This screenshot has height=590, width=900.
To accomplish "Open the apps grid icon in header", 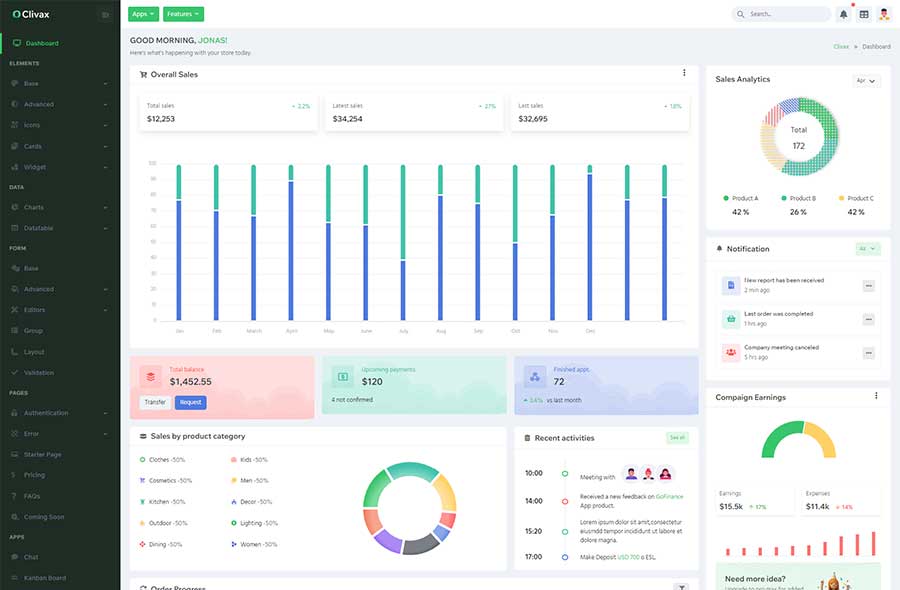I will coord(864,14).
